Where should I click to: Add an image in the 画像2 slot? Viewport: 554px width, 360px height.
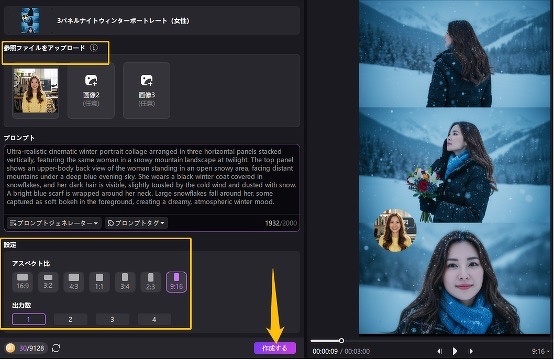click(x=91, y=90)
